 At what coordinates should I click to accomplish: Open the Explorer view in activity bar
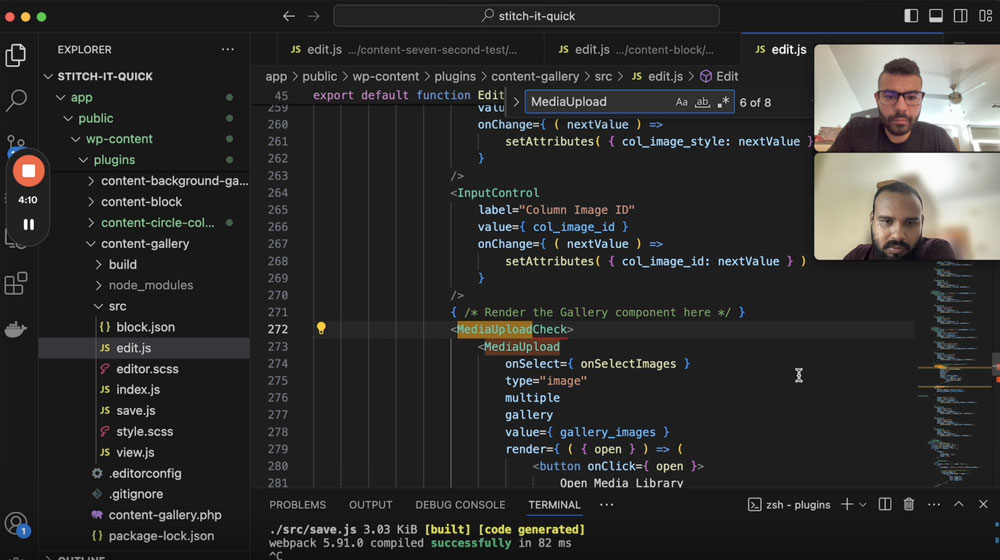pos(16,55)
